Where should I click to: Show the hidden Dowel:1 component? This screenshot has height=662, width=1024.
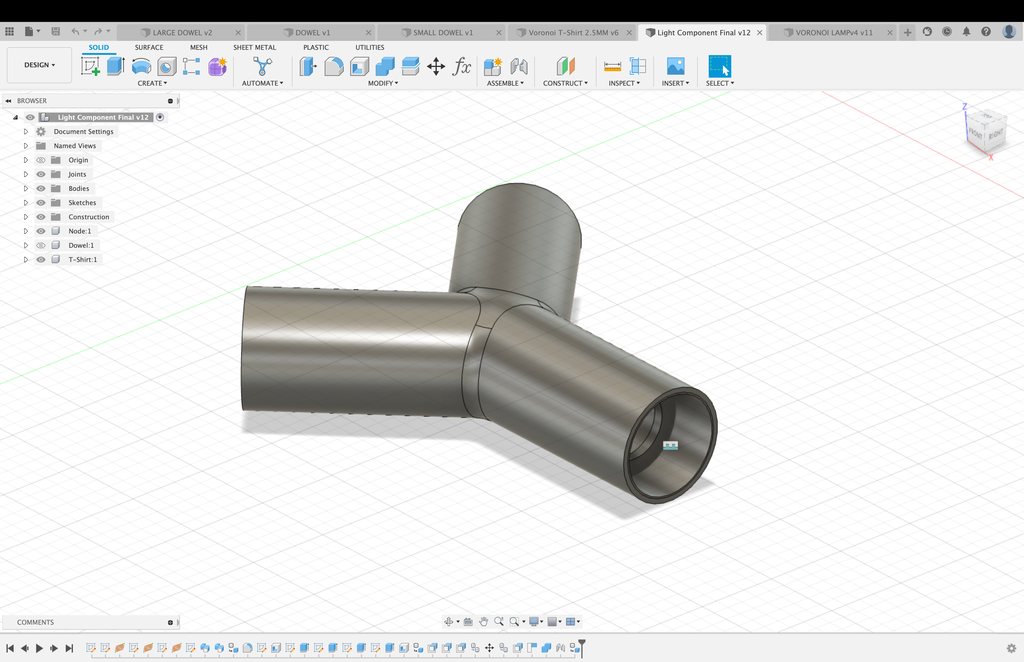pos(41,245)
